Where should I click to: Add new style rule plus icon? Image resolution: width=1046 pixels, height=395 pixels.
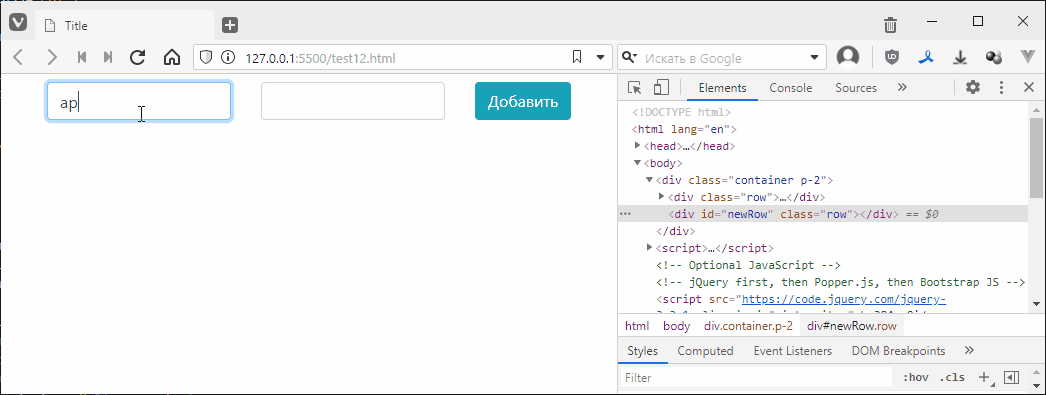(x=984, y=378)
